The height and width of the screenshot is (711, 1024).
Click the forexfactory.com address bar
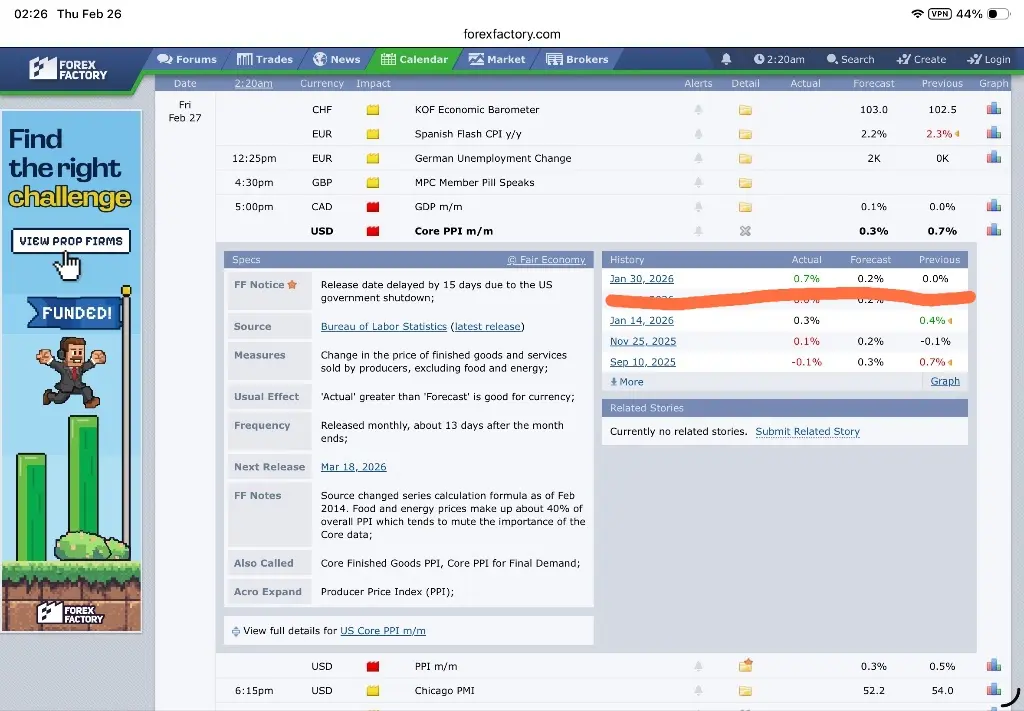(x=512, y=34)
